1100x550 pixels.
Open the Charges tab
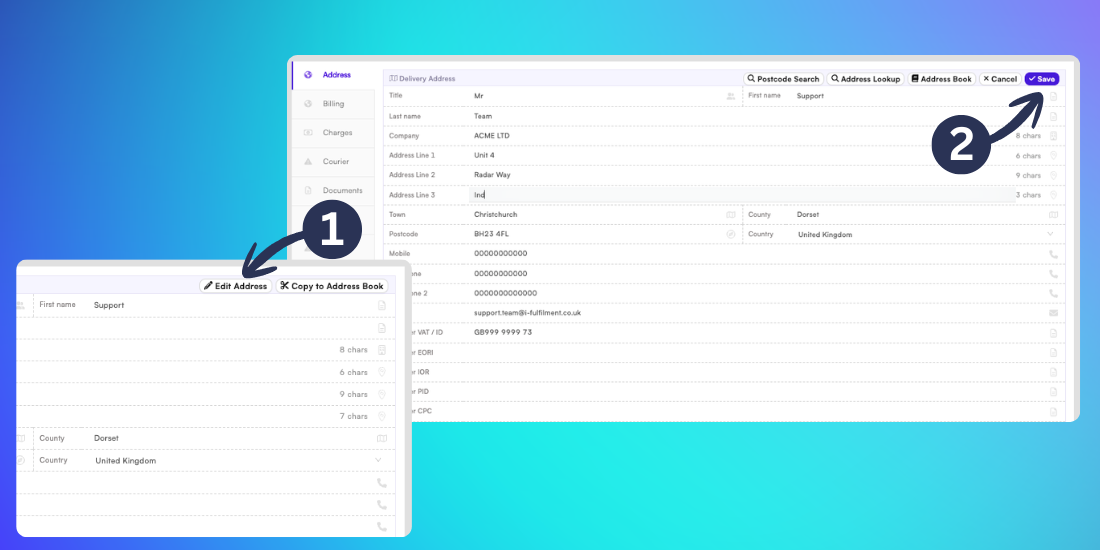(x=333, y=133)
